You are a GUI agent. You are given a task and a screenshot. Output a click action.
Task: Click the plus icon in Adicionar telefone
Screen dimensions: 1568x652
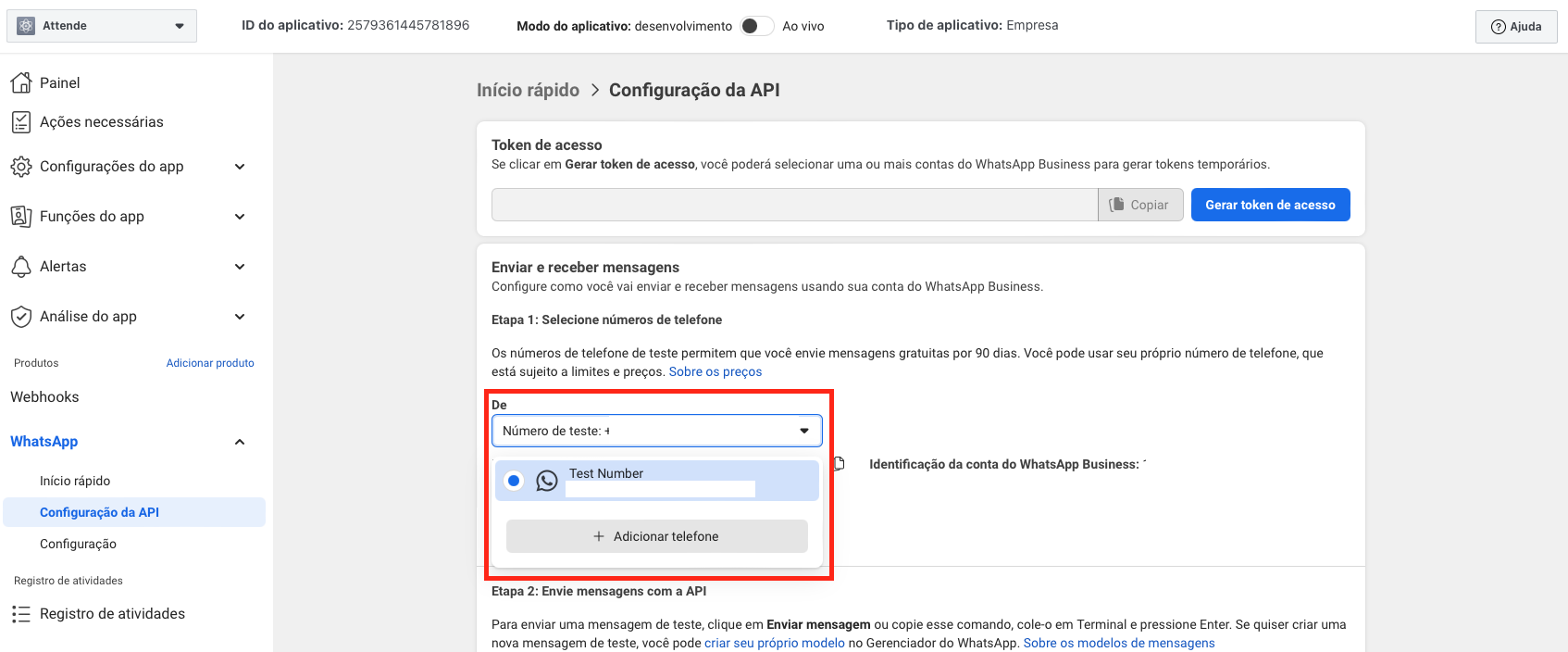click(599, 536)
